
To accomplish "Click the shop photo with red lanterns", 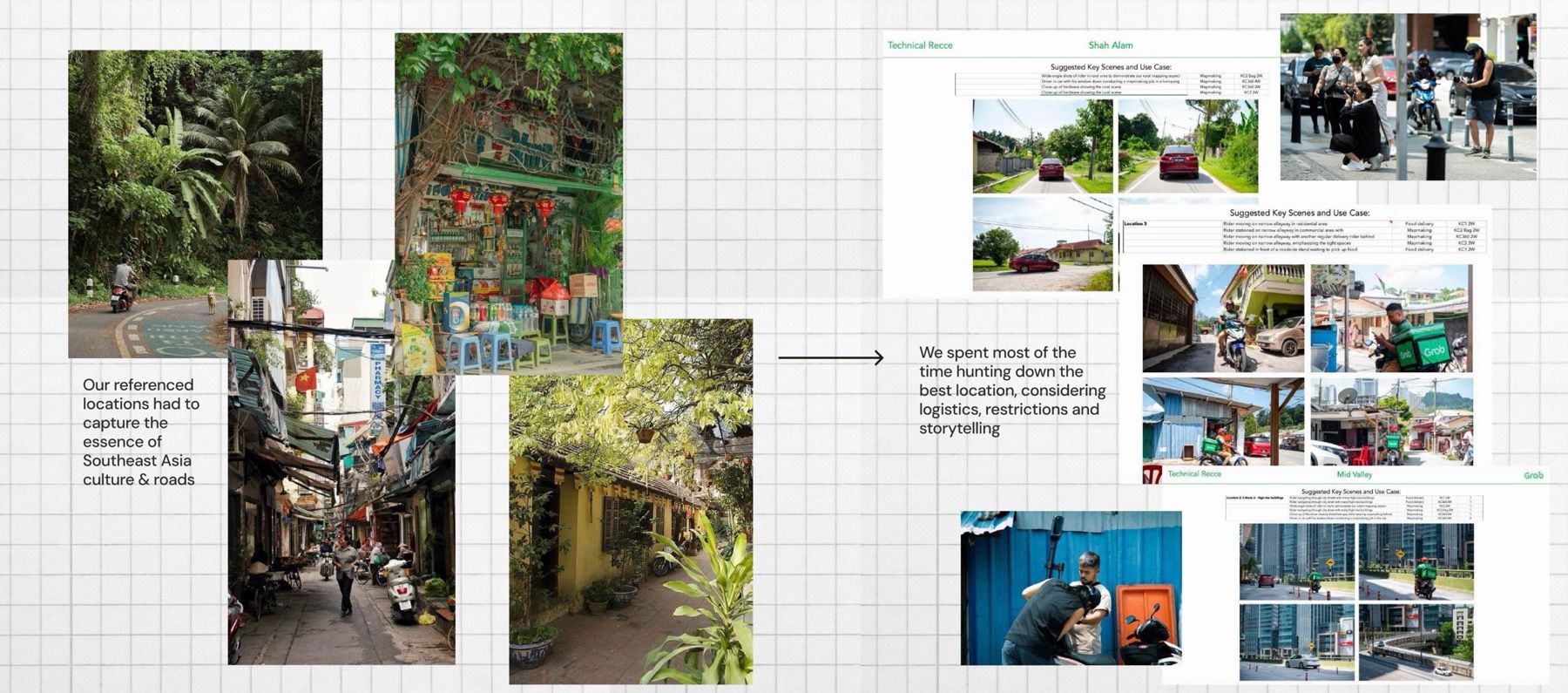I will 509,203.
